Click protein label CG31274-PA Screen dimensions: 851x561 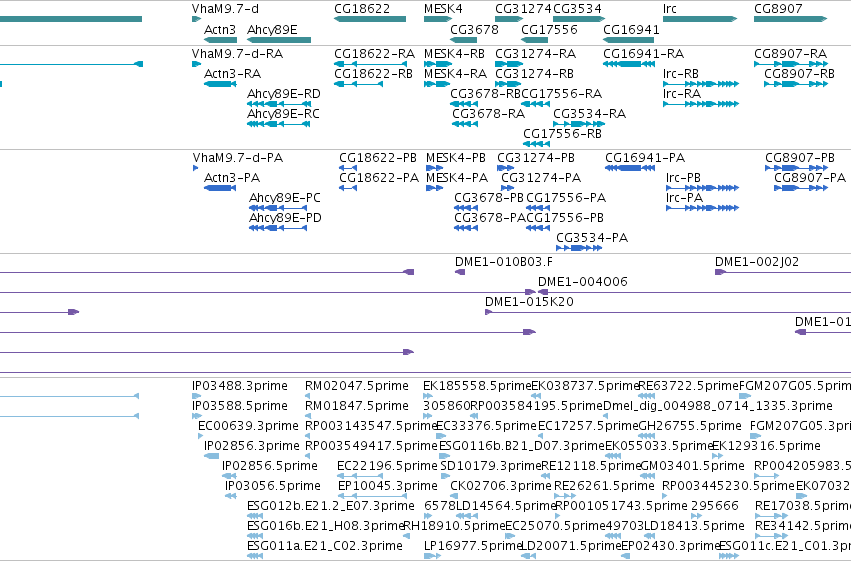(x=541, y=178)
